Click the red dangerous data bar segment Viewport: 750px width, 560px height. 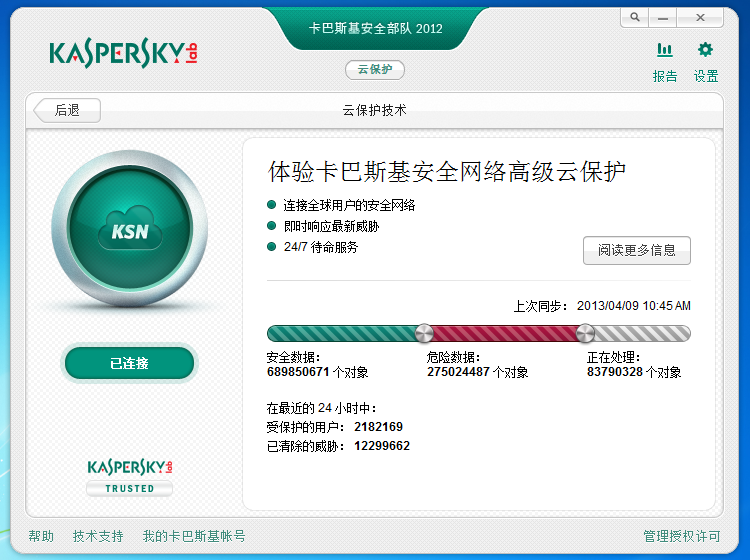point(504,333)
